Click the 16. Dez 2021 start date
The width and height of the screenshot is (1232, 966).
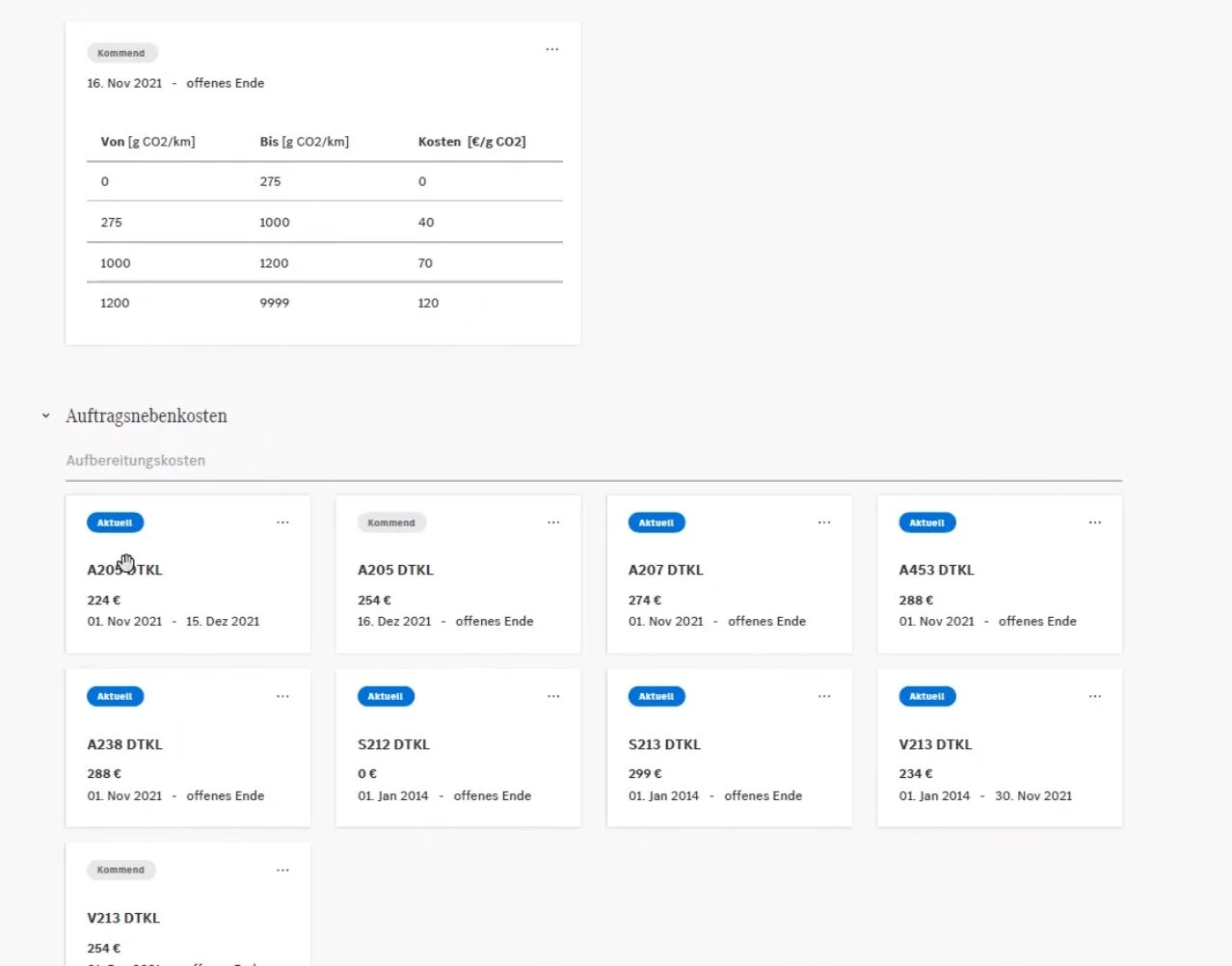394,622
